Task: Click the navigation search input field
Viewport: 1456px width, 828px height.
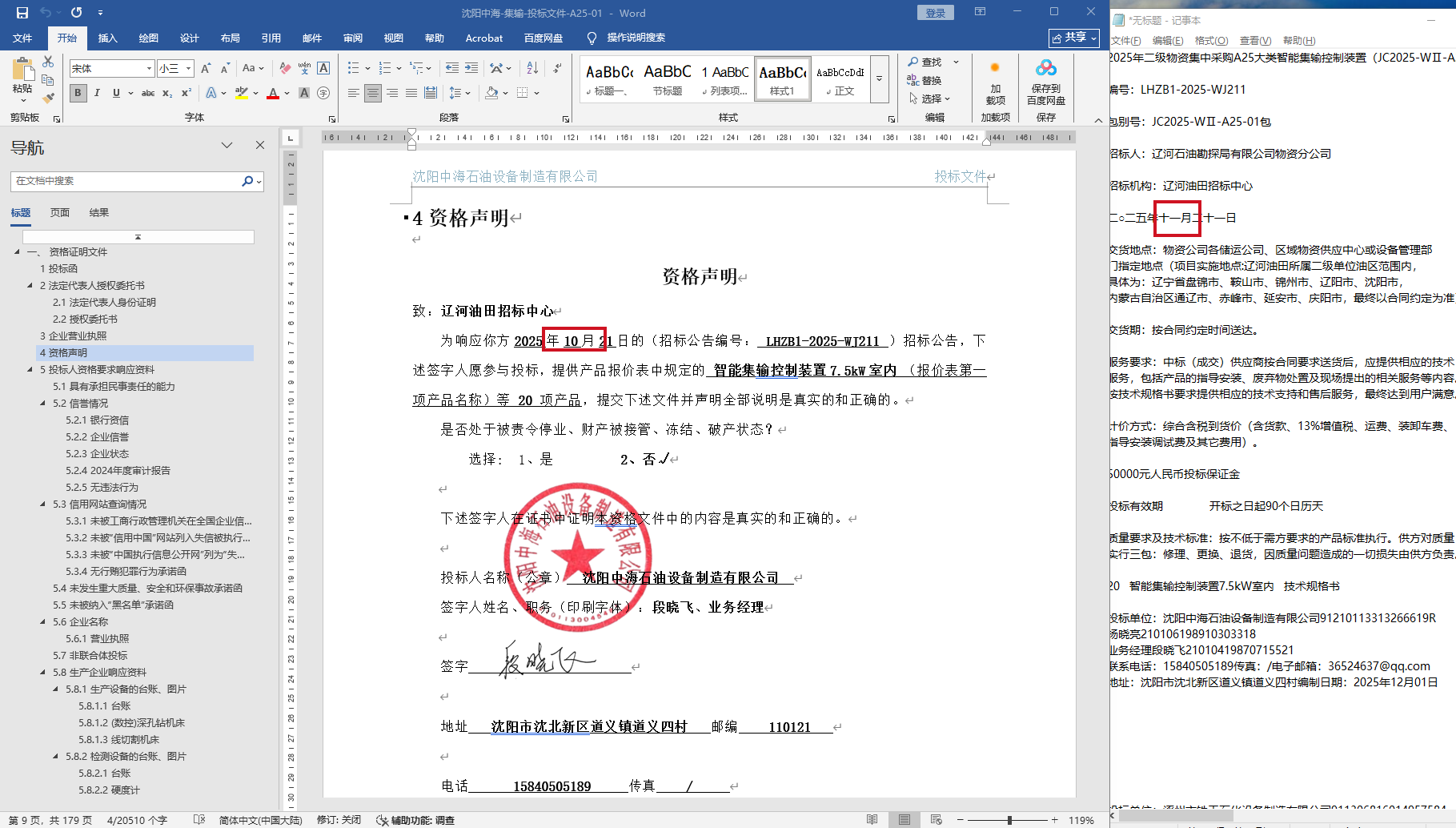Action: (x=126, y=181)
